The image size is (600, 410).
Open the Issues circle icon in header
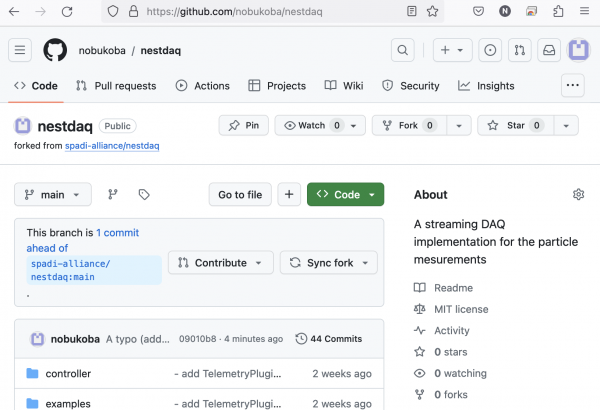(x=490, y=50)
